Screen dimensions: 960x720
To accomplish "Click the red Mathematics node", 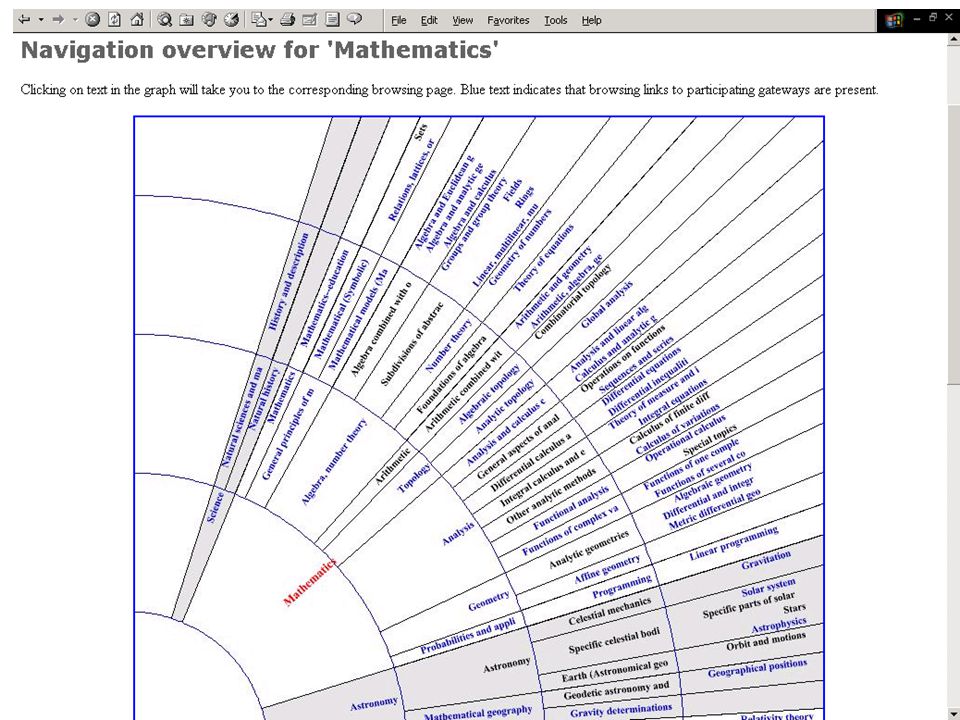I will [310, 582].
